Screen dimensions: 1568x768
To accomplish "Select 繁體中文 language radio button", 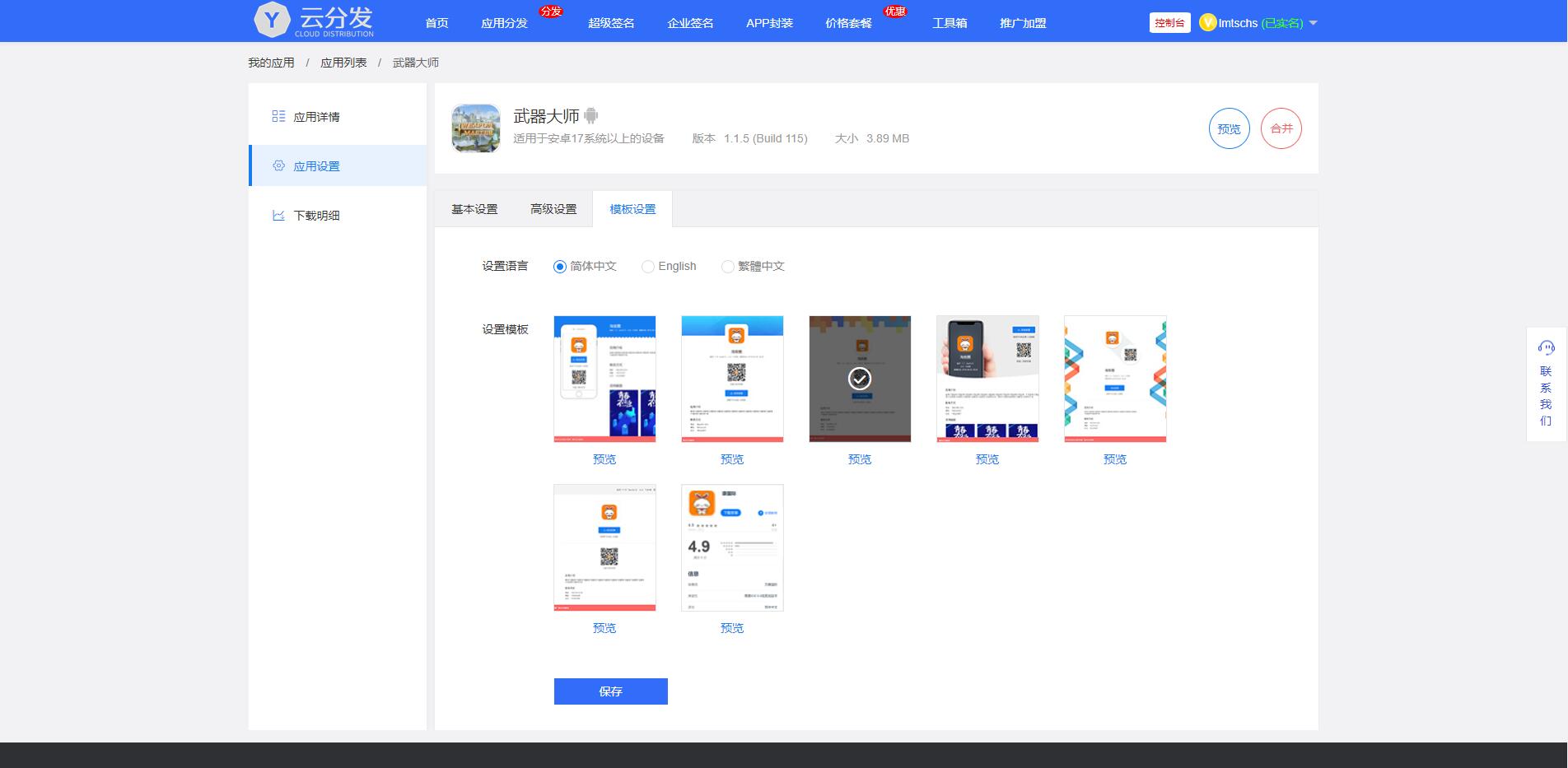I will 727,267.
